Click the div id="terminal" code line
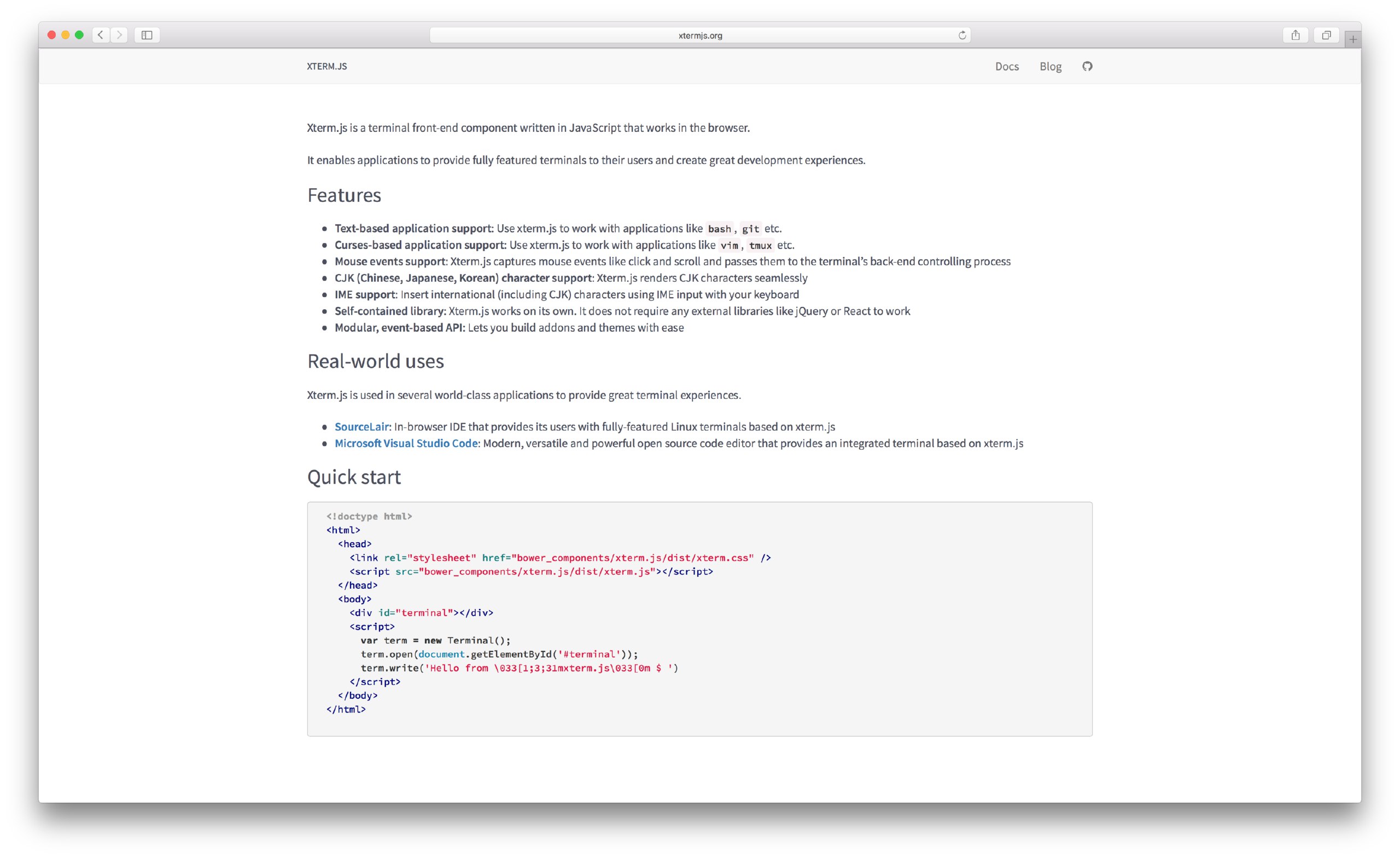The image size is (1400, 858). click(x=421, y=613)
